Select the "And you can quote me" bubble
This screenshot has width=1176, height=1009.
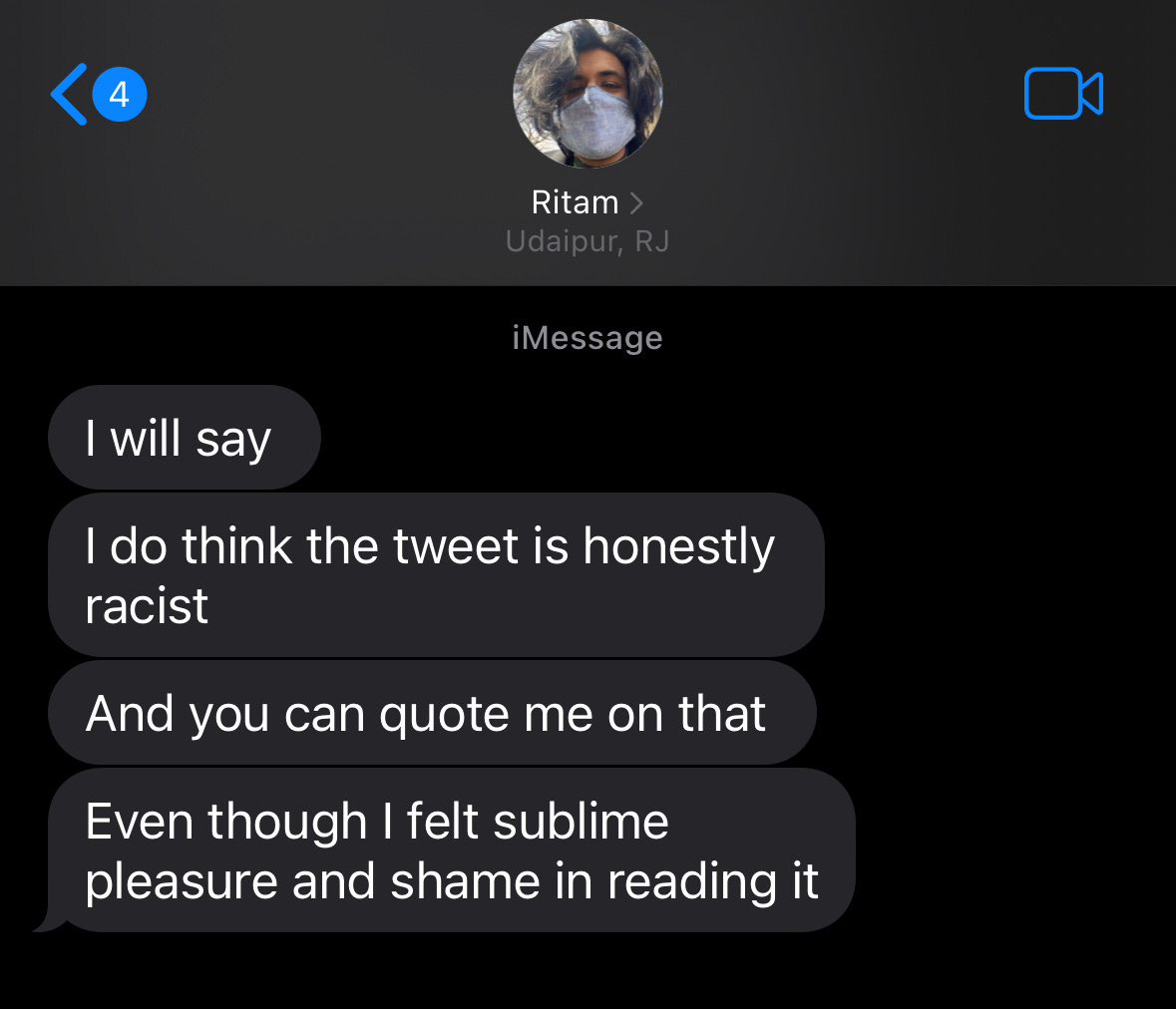[432, 713]
